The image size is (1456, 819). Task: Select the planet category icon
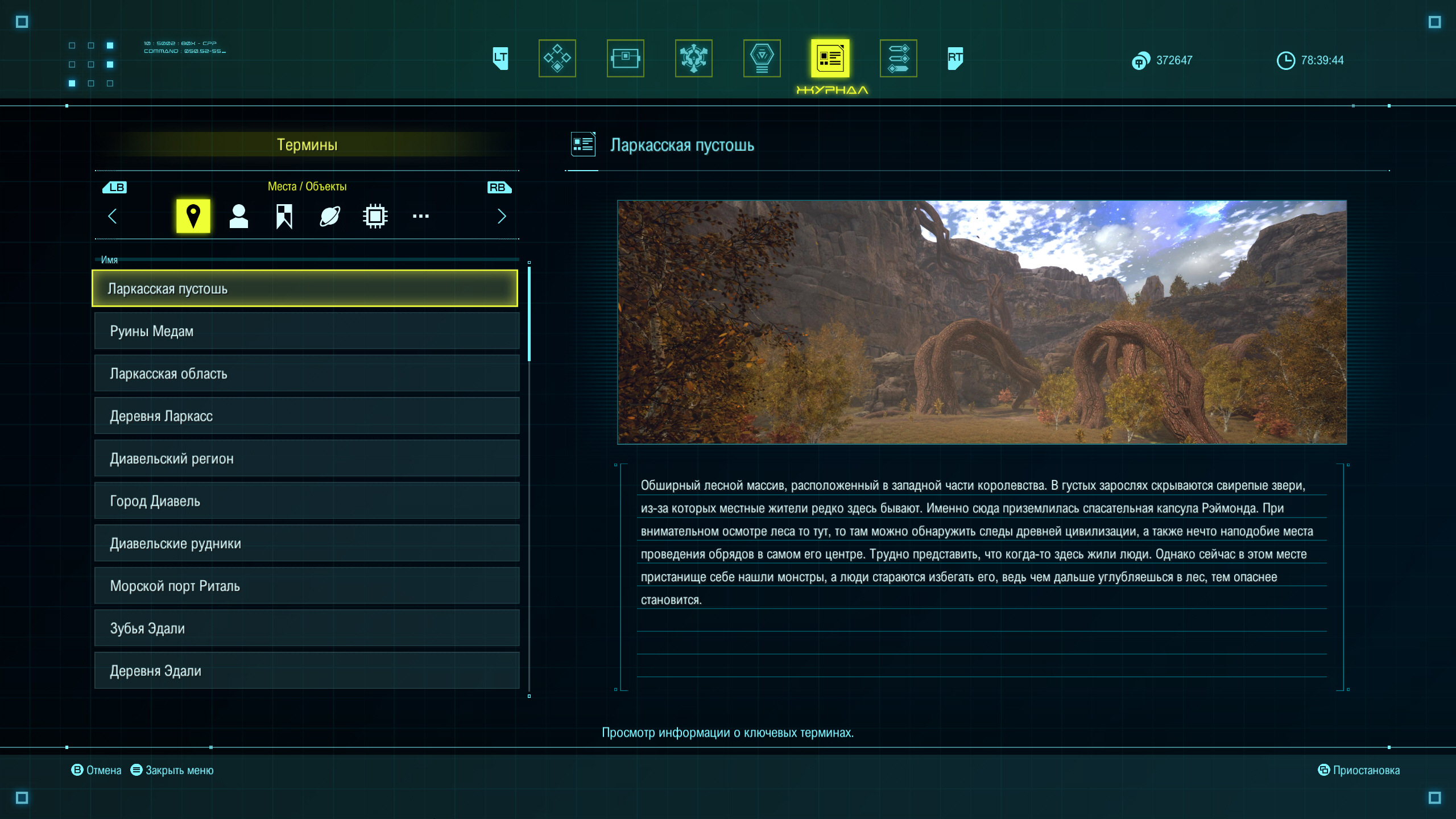click(x=330, y=216)
